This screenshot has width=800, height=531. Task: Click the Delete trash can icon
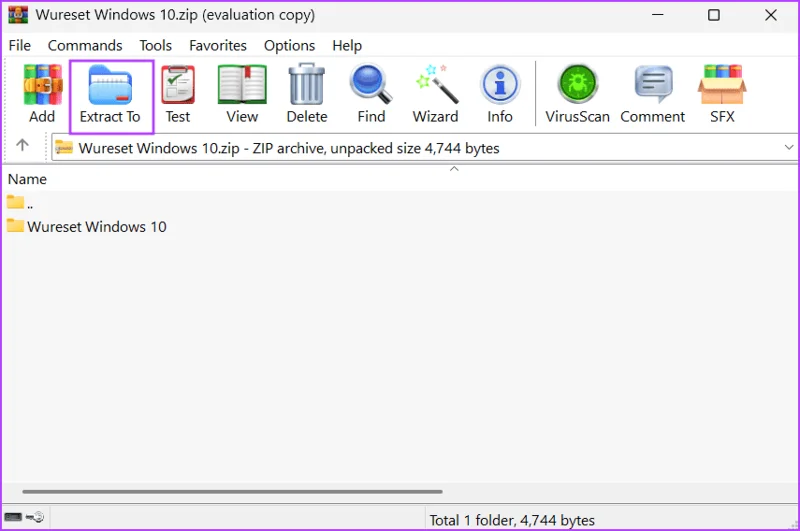pyautogui.click(x=307, y=94)
